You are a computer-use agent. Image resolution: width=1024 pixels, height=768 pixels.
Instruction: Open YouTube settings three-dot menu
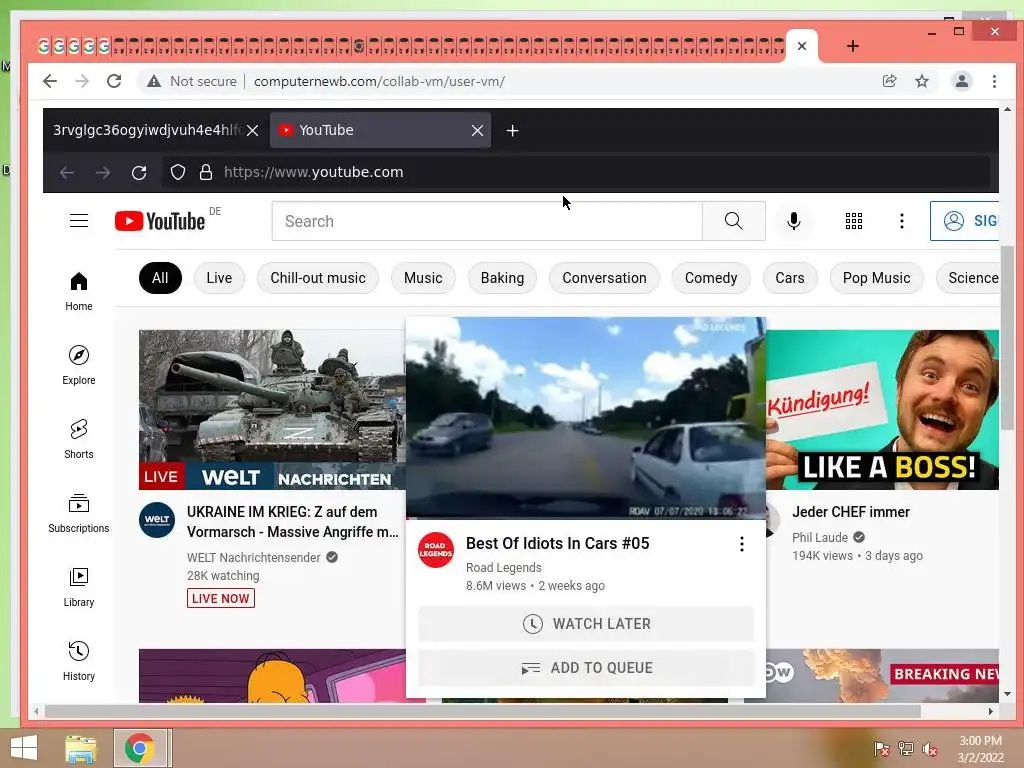[x=902, y=221]
